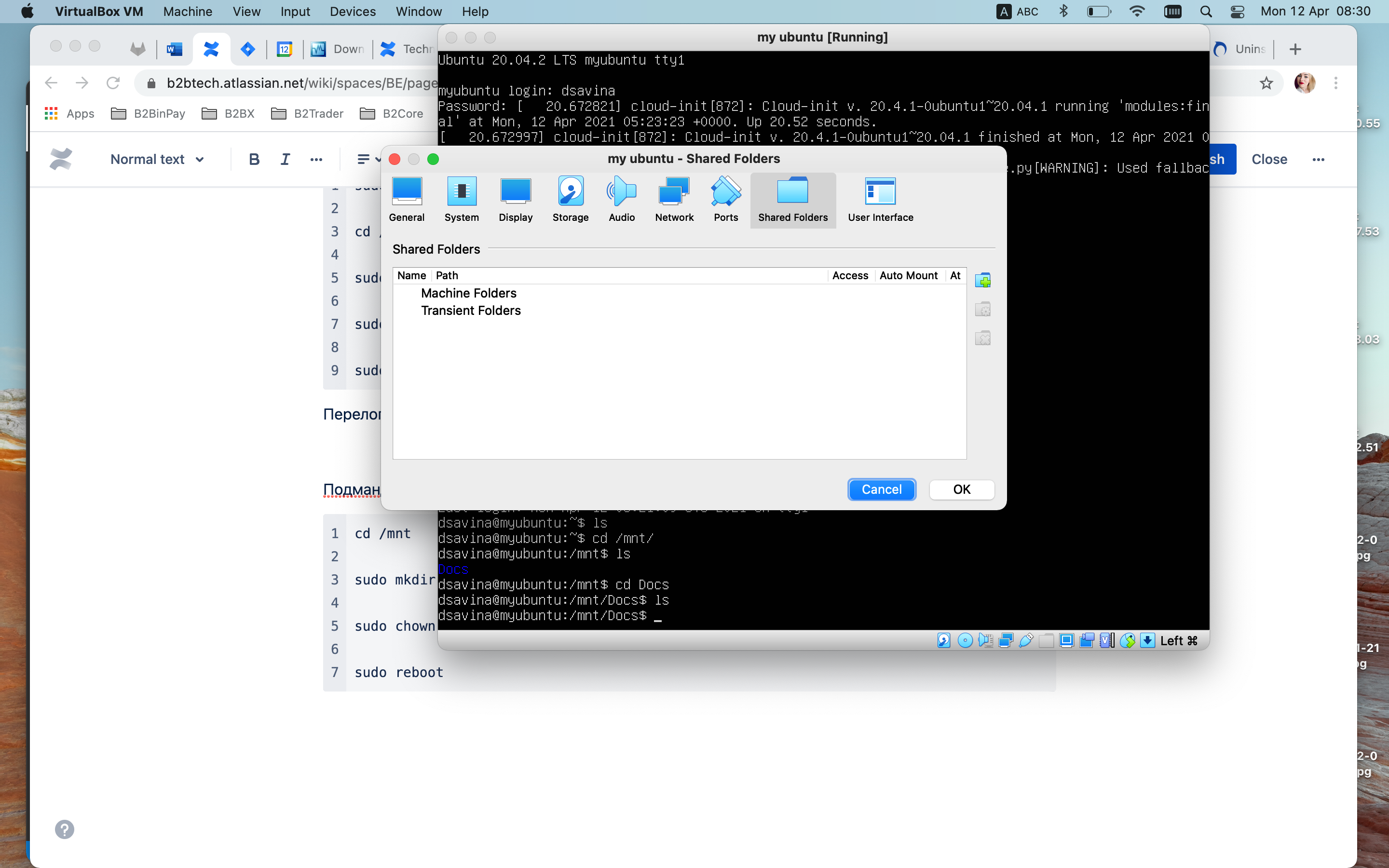Viewport: 1389px width, 868px height.
Task: Open the Storage settings section
Action: pyautogui.click(x=570, y=199)
